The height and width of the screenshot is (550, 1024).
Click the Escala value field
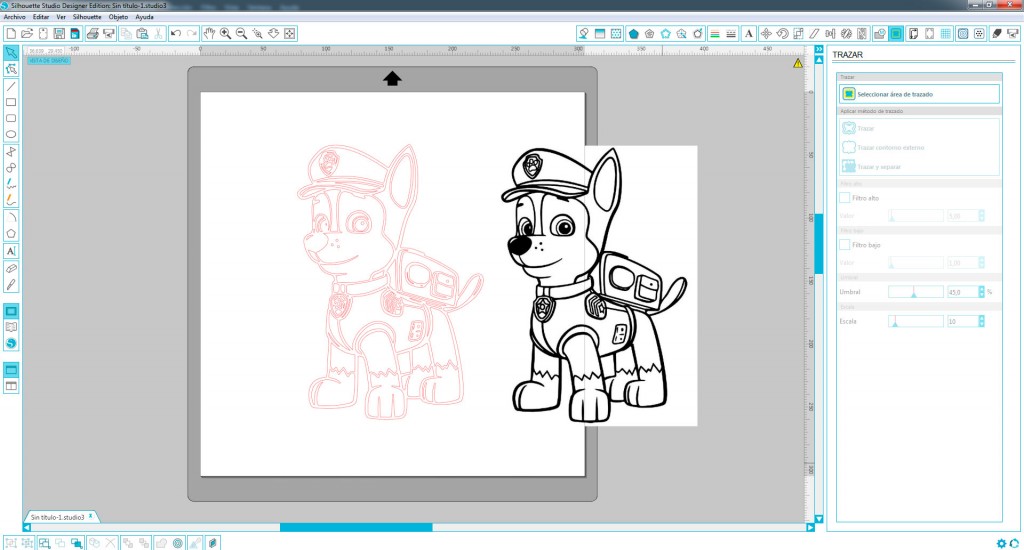962,321
